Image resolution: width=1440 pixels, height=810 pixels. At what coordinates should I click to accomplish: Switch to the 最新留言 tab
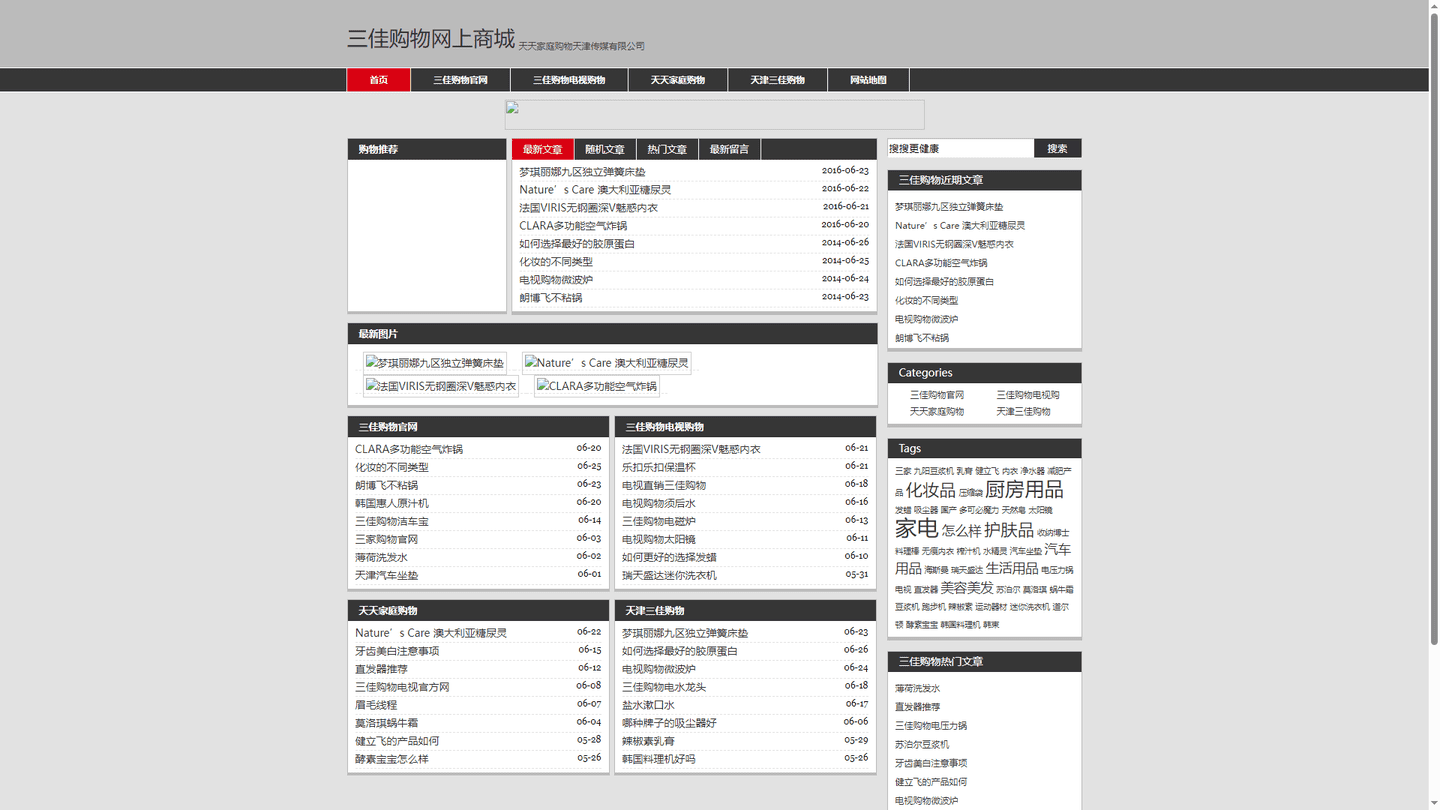(729, 149)
